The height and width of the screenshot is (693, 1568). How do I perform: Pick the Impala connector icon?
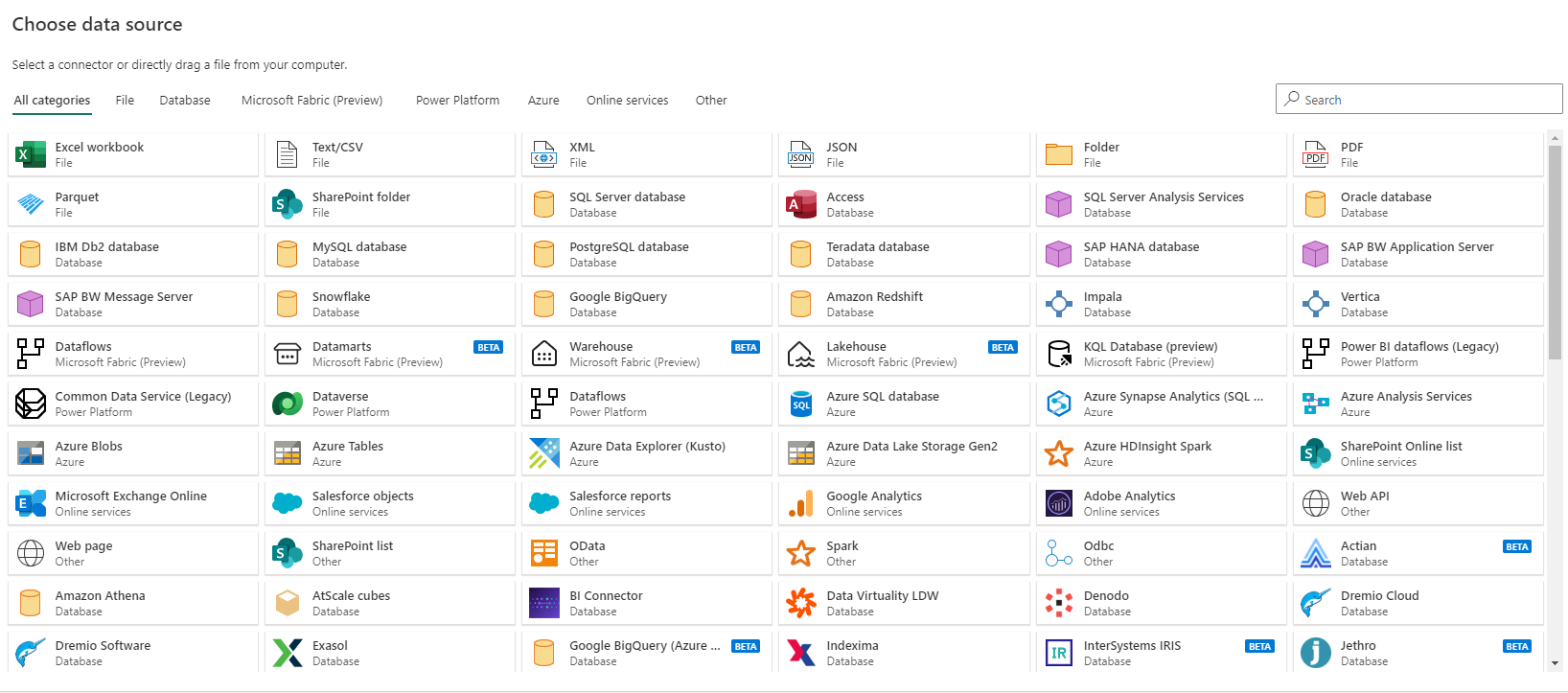point(1058,304)
